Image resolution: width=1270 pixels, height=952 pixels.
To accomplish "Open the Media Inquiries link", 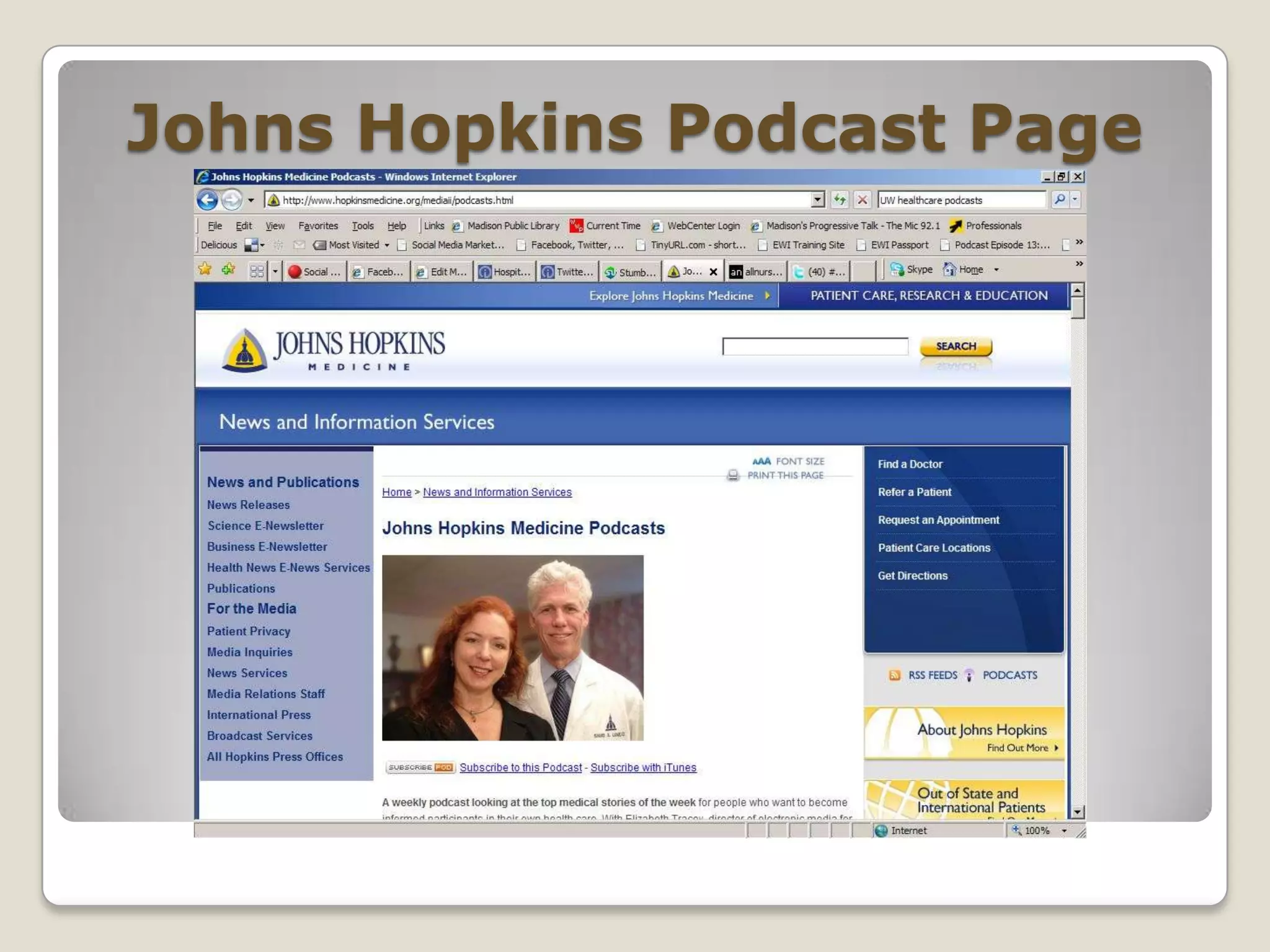I will coord(249,652).
